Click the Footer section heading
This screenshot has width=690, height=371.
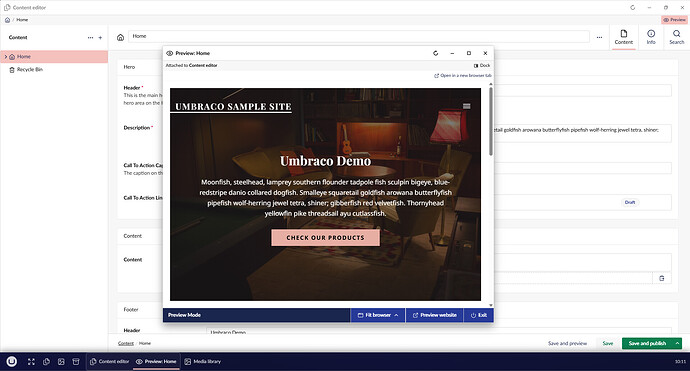[131, 310]
